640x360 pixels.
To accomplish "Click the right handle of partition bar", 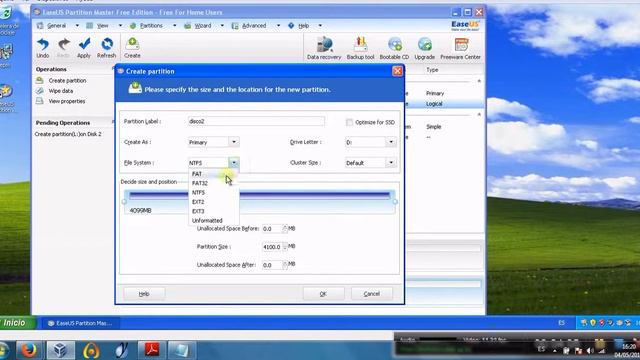I will (x=395, y=202).
